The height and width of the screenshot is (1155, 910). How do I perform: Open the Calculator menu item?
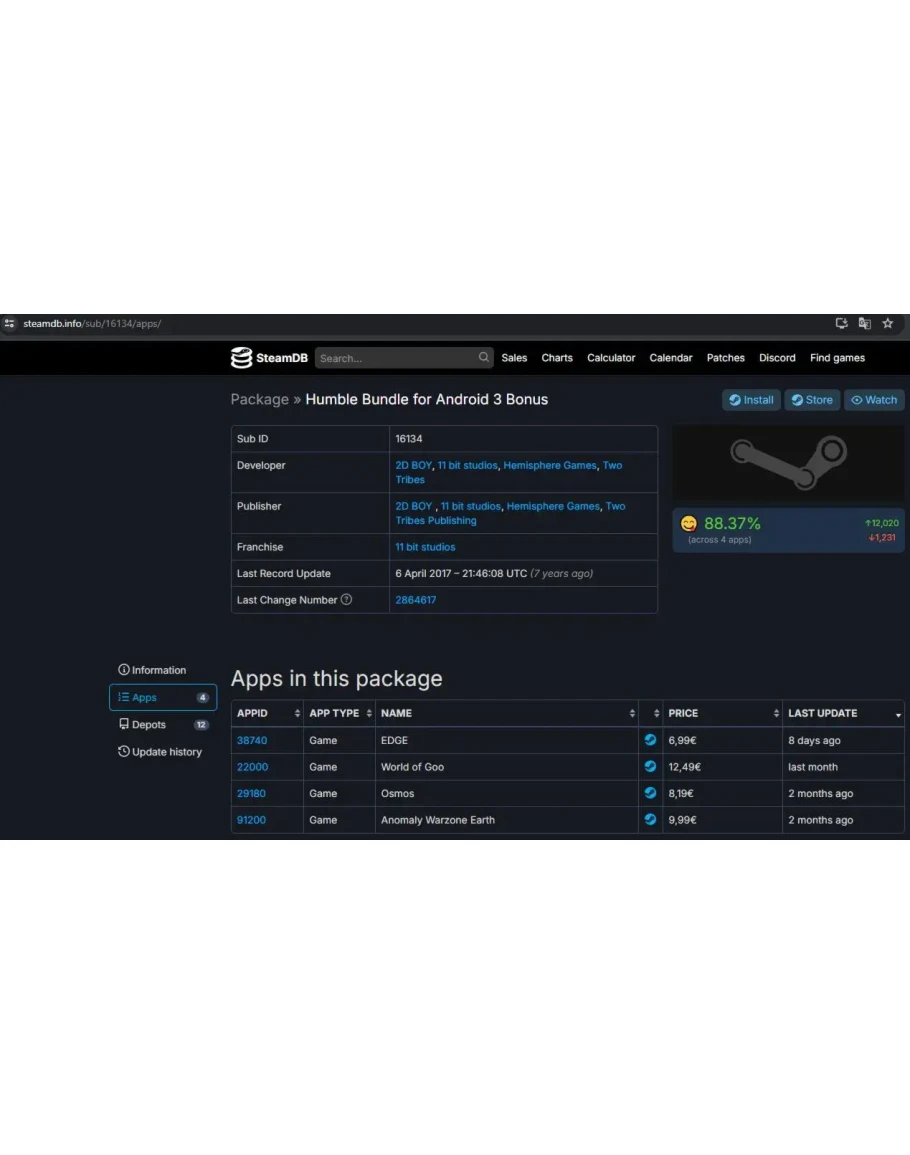coord(611,358)
